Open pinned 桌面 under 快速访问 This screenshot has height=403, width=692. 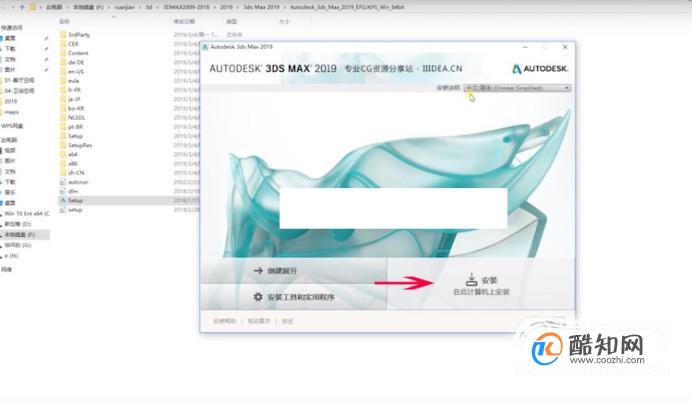pyautogui.click(x=10, y=38)
